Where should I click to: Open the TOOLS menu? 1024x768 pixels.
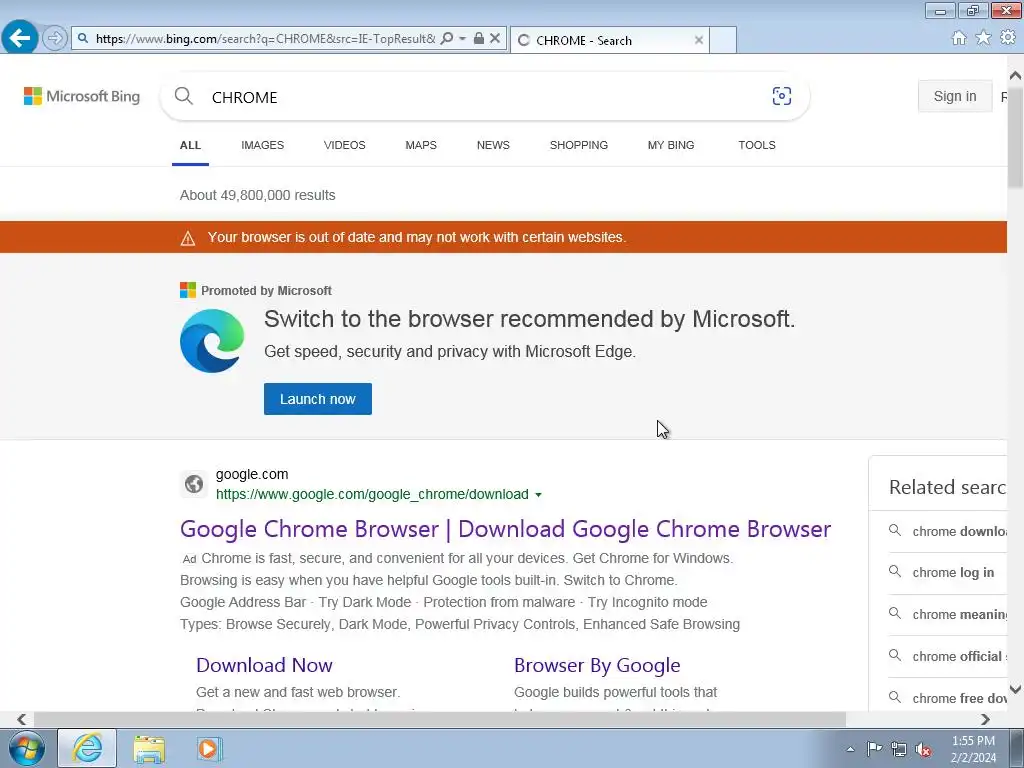pos(757,145)
